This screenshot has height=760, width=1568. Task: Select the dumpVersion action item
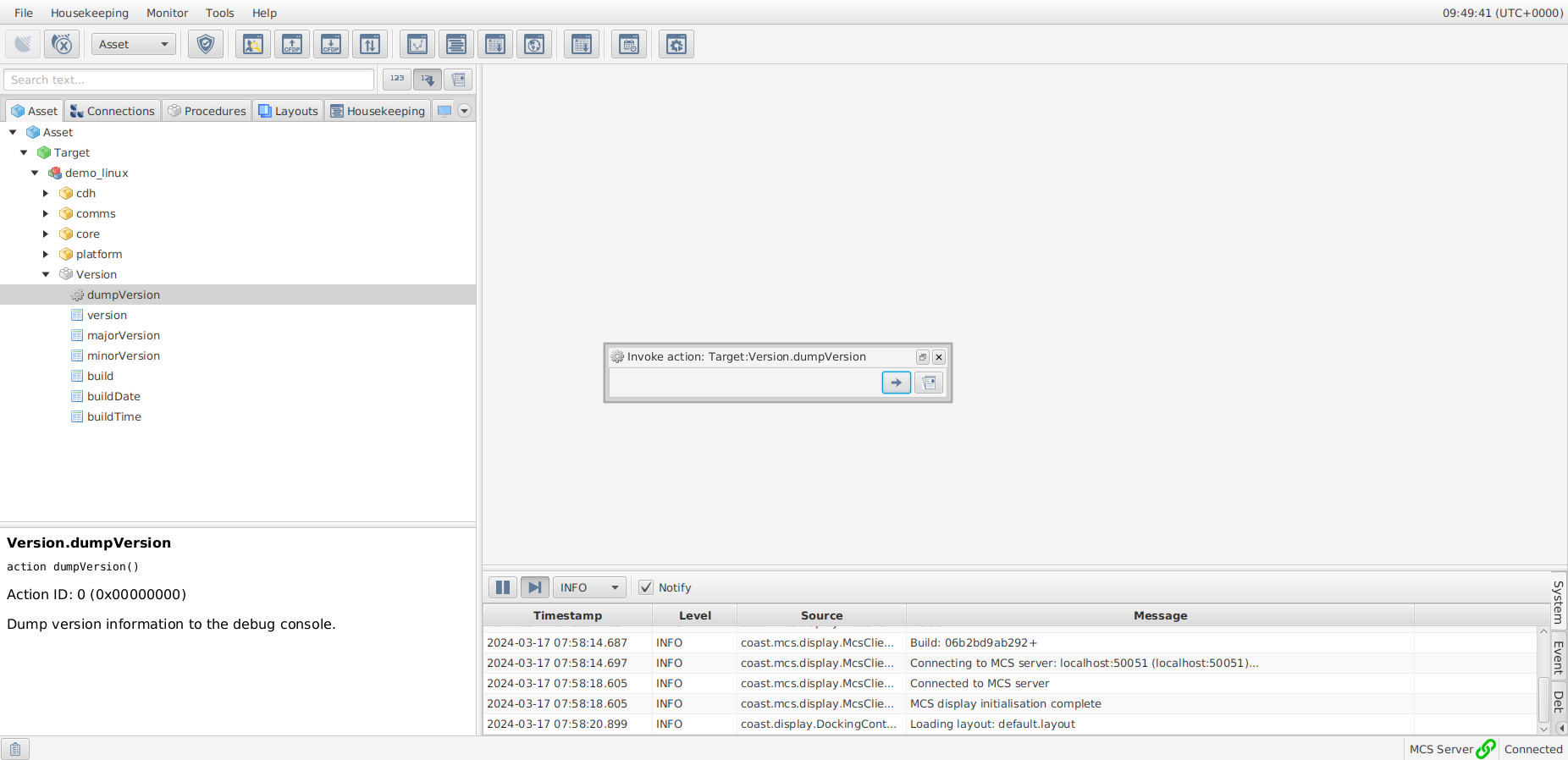[238, 295]
